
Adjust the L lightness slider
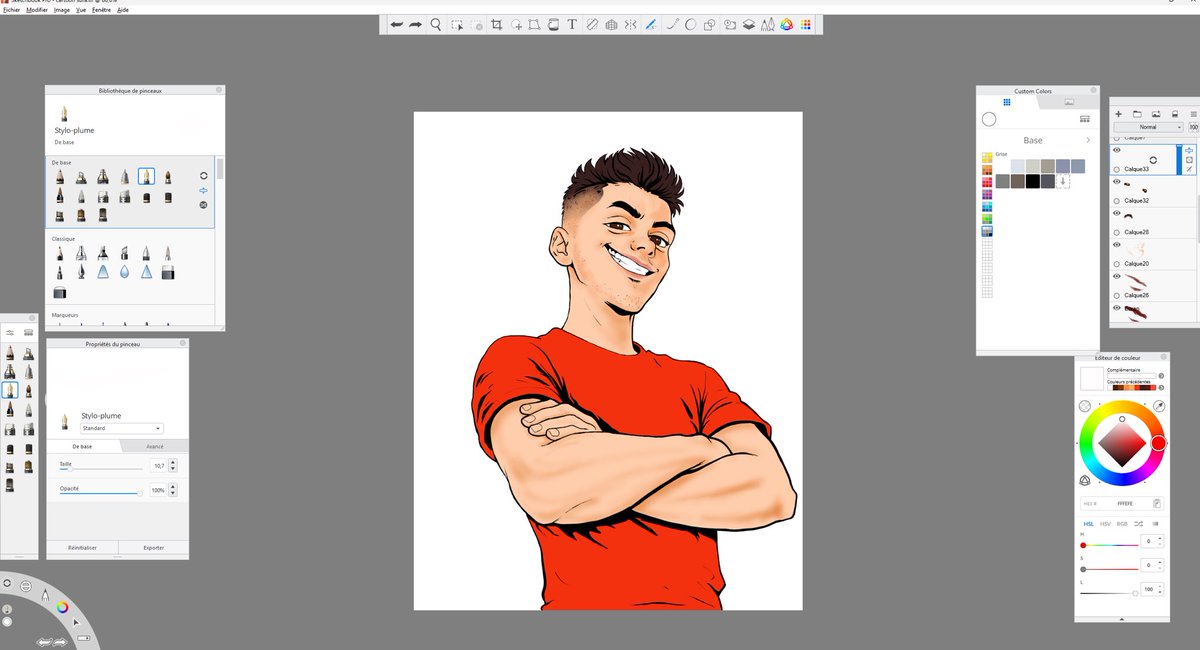coord(1109,594)
